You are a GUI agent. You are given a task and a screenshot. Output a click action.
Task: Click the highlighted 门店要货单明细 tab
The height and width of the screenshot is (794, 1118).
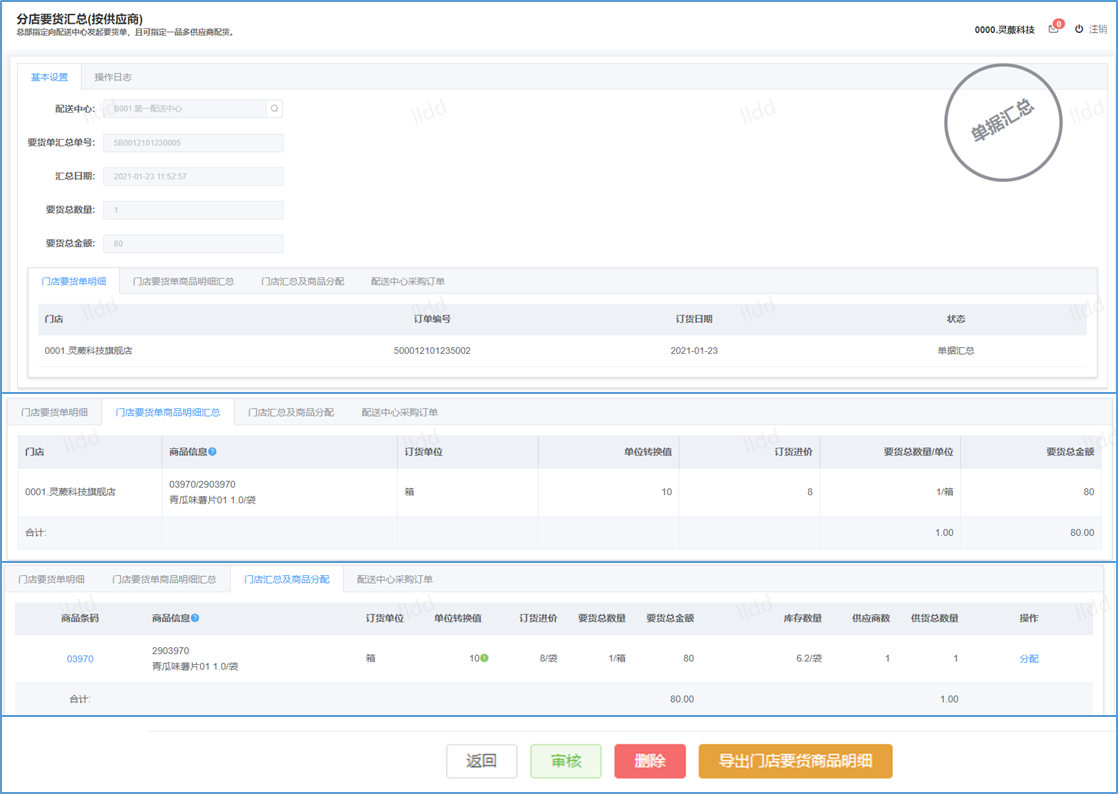(74, 281)
